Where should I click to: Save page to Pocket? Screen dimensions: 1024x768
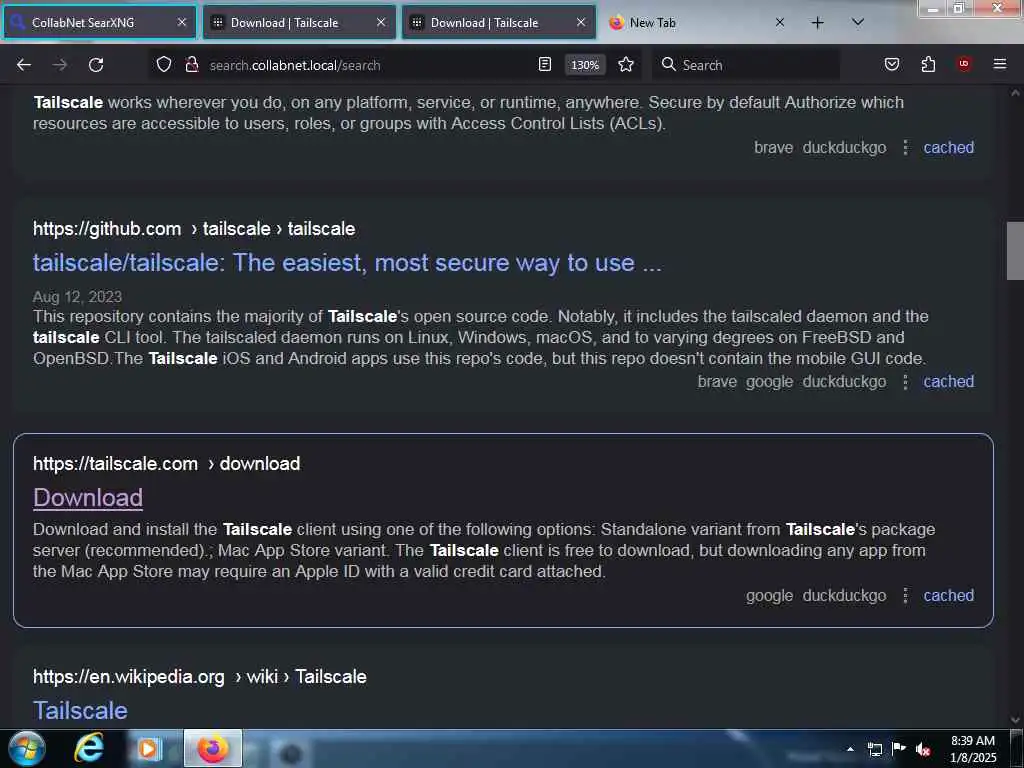point(891,65)
